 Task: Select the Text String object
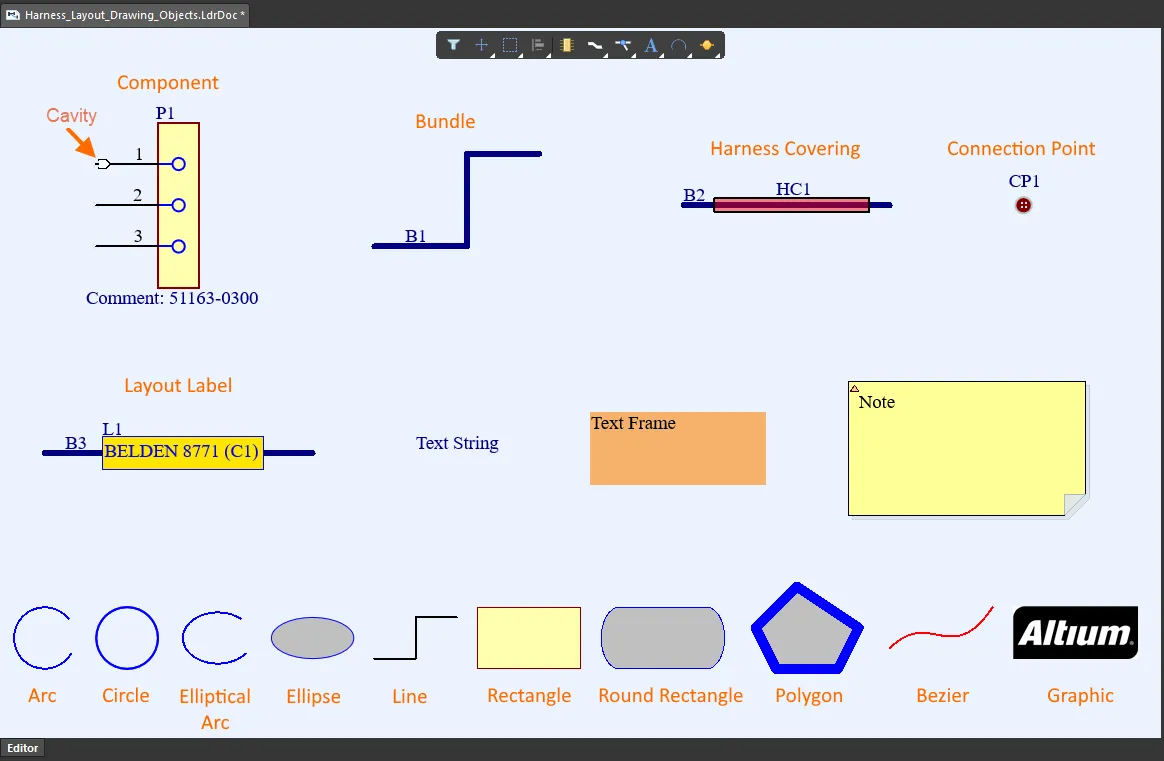457,443
